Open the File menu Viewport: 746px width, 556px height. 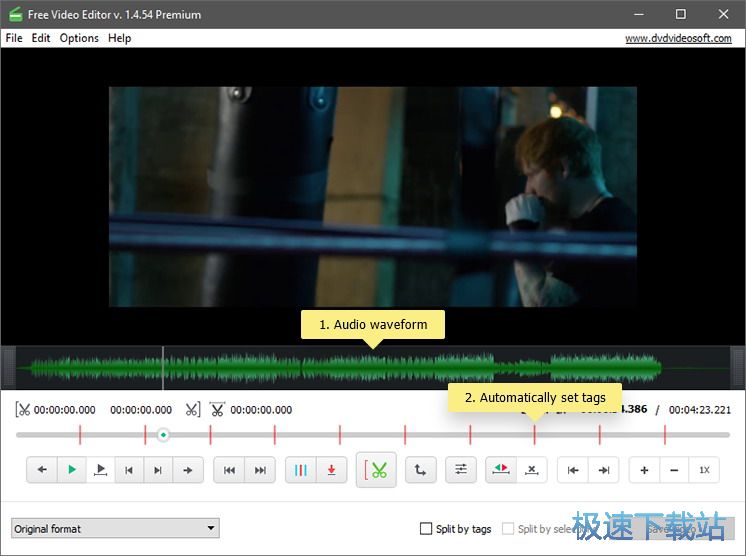14,38
